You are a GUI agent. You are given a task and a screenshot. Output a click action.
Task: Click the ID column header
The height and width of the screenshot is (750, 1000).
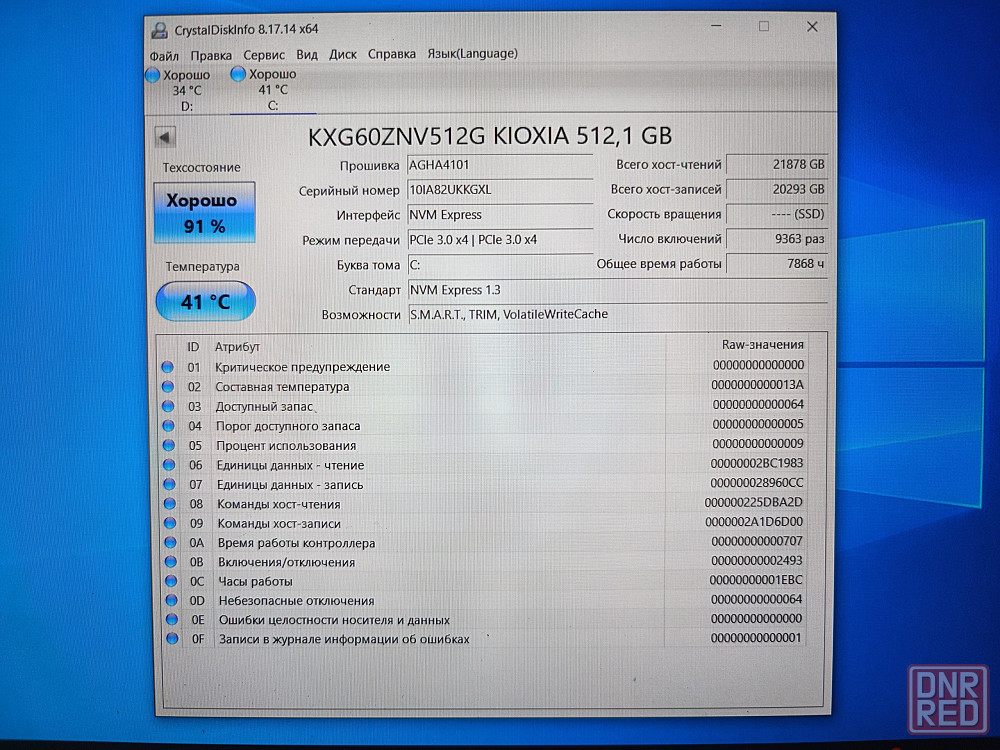[x=193, y=347]
